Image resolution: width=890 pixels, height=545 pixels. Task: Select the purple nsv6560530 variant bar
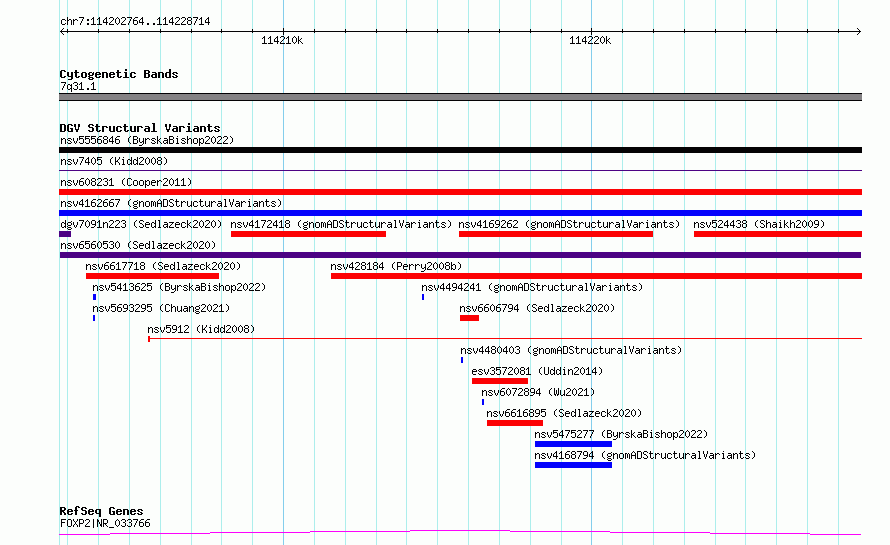[x=460, y=255]
